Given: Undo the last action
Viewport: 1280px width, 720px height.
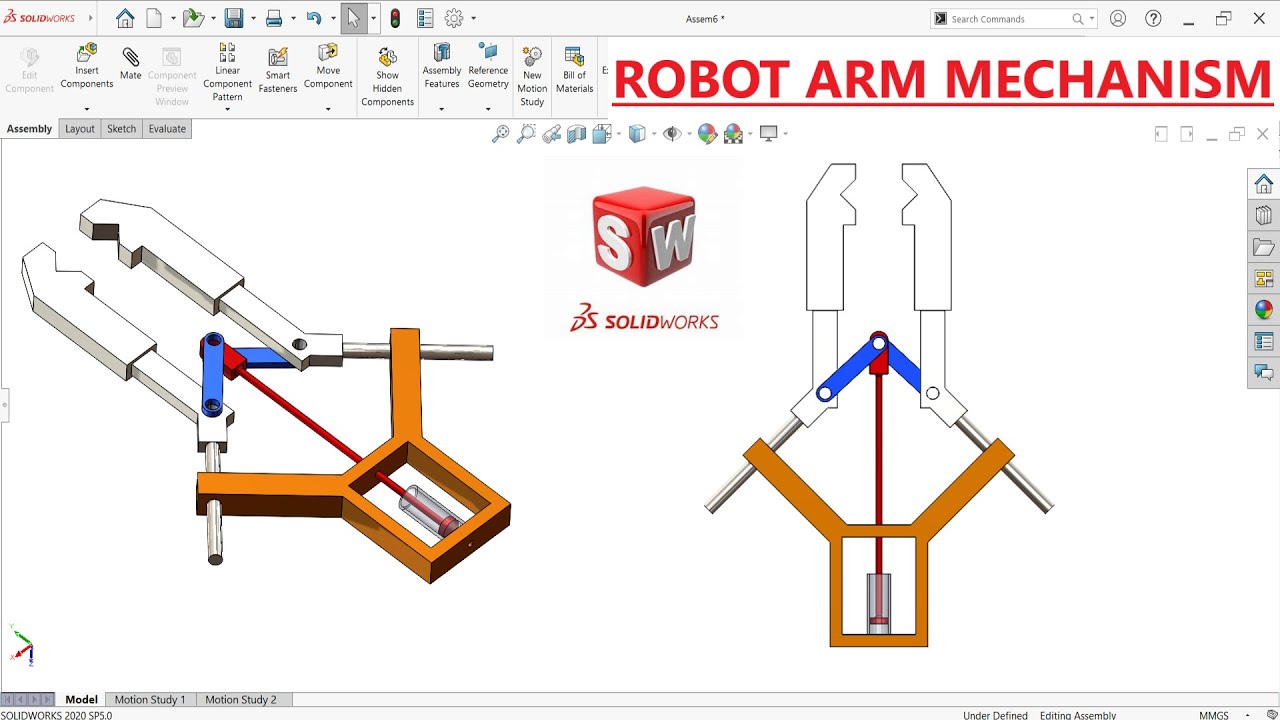Looking at the screenshot, I should (x=313, y=18).
